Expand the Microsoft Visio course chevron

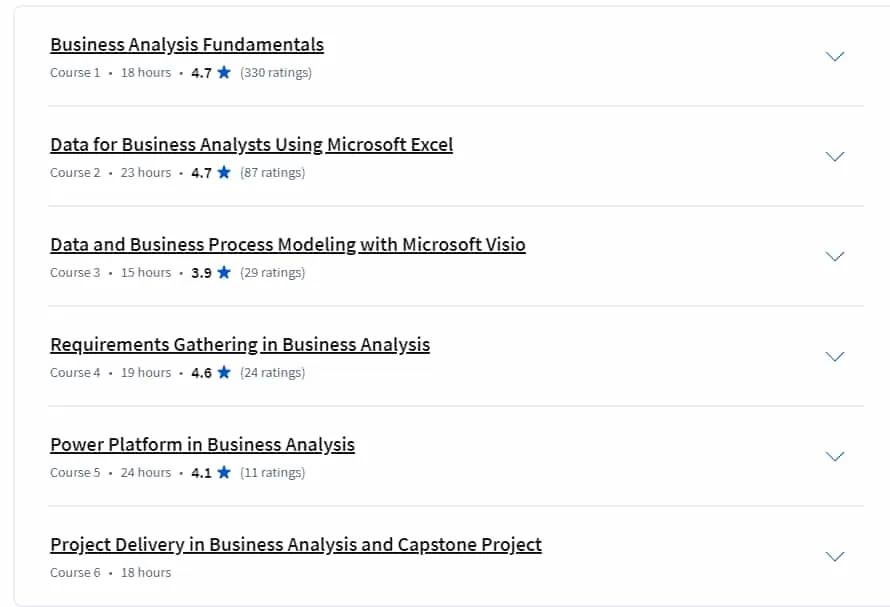pyautogui.click(x=834, y=256)
